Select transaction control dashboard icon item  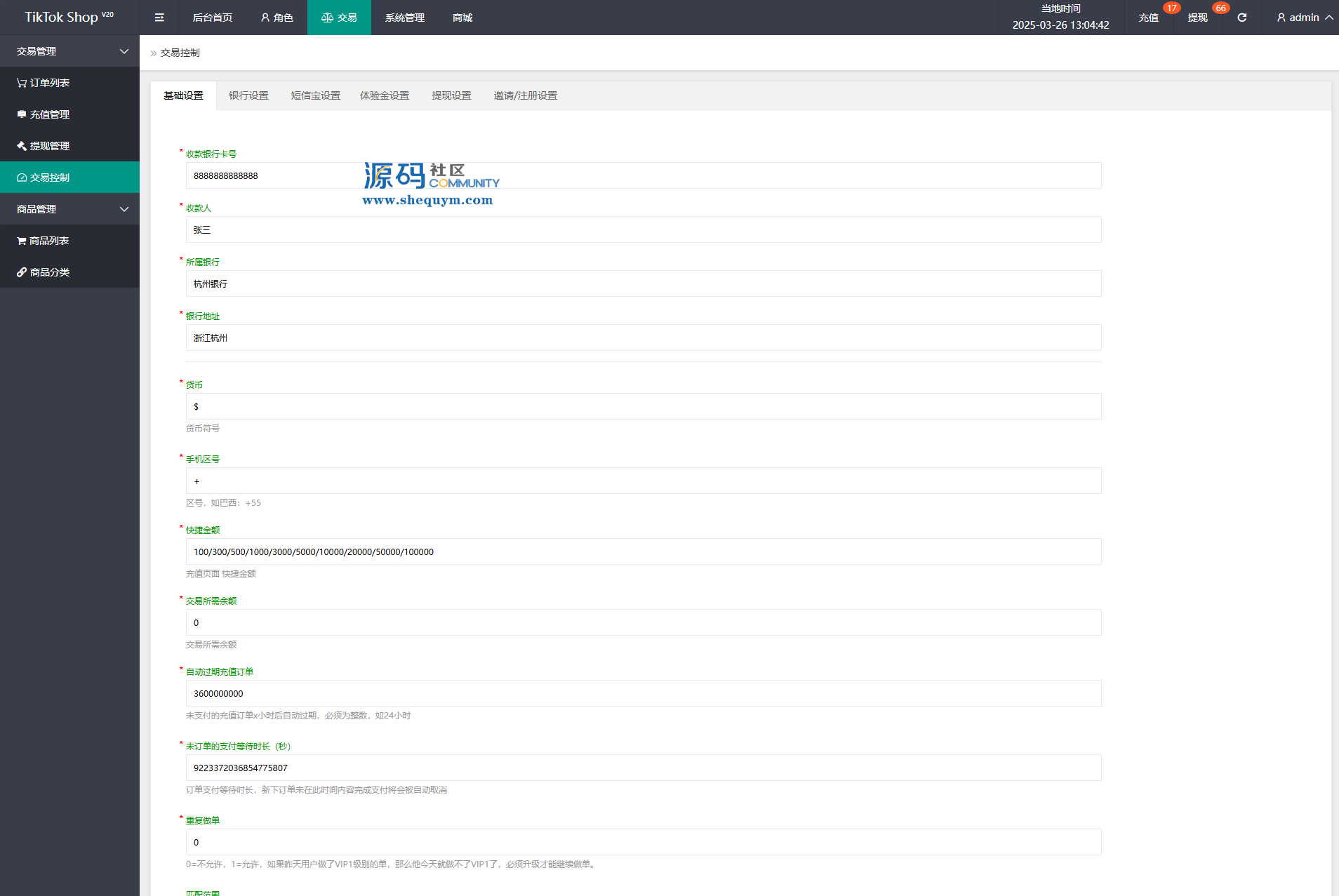tap(44, 178)
